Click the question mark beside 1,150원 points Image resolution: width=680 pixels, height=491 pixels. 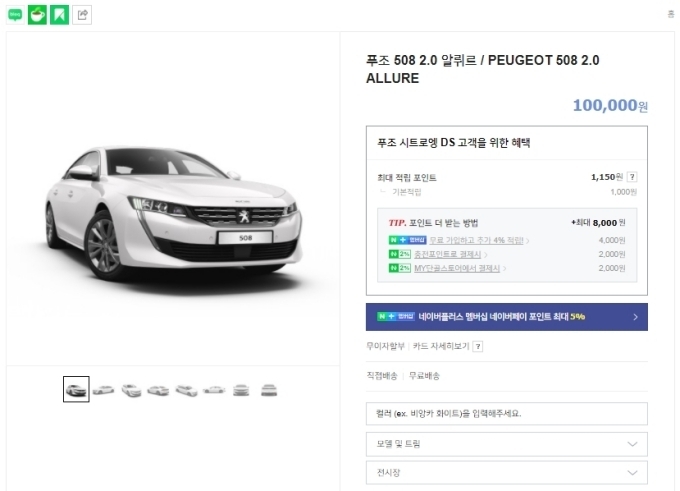click(x=632, y=177)
